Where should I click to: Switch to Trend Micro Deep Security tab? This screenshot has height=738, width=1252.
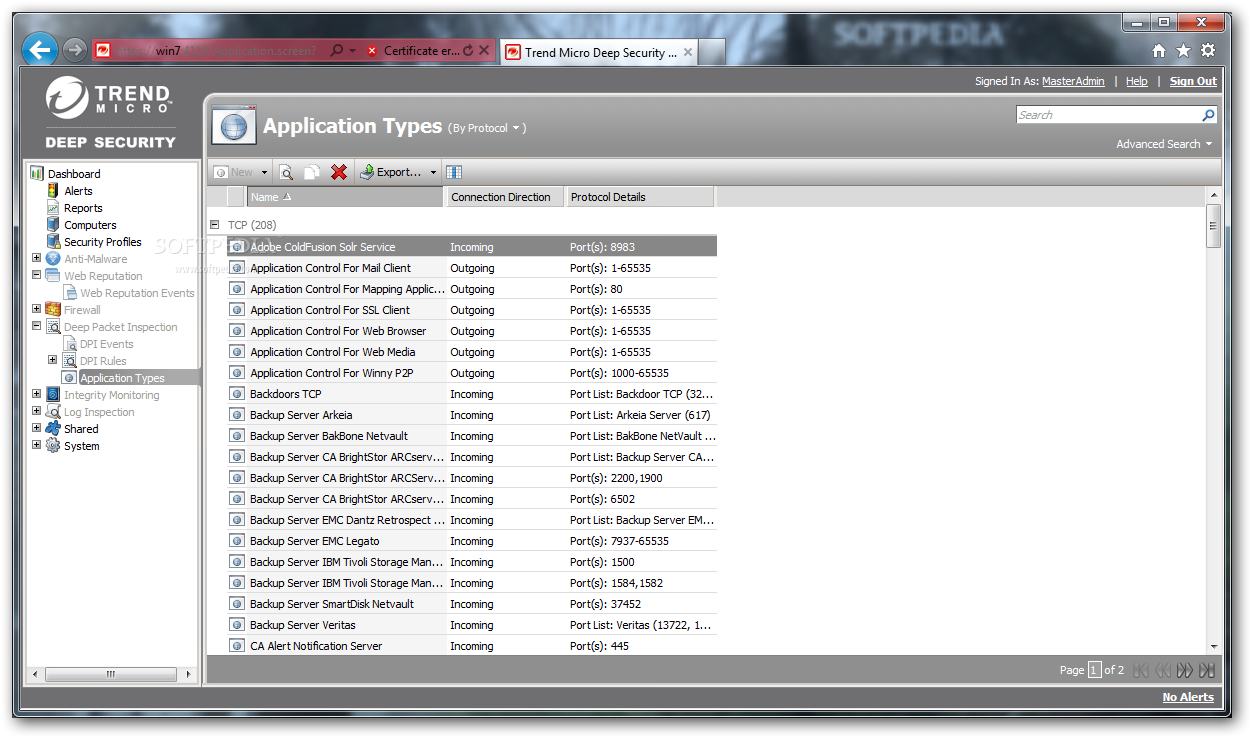[x=599, y=53]
